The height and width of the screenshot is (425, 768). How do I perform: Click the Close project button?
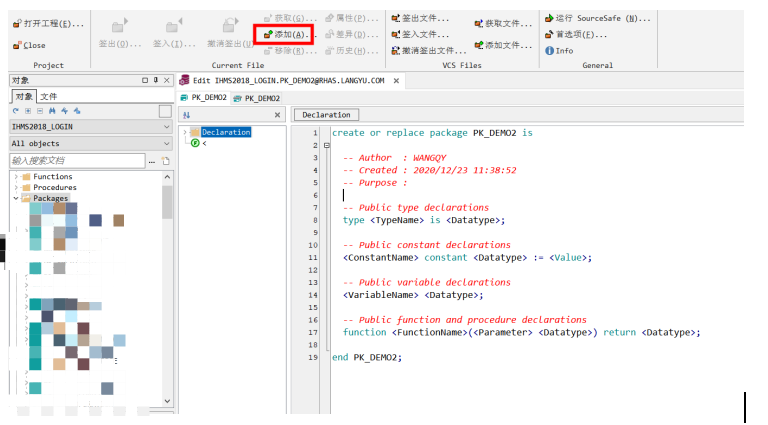[29, 45]
